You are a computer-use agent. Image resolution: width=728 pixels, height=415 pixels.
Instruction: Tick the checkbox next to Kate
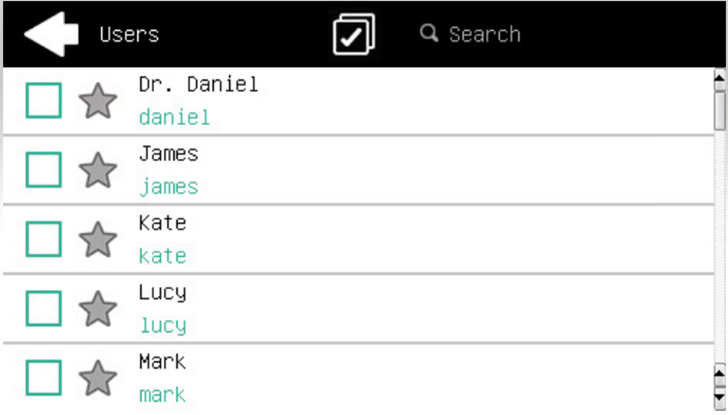click(x=43, y=240)
